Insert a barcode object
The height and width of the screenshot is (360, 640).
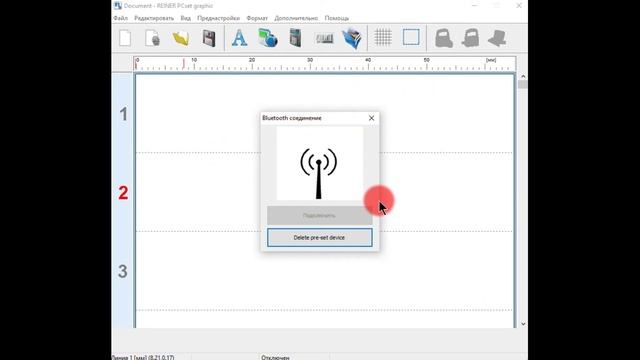pos(324,38)
